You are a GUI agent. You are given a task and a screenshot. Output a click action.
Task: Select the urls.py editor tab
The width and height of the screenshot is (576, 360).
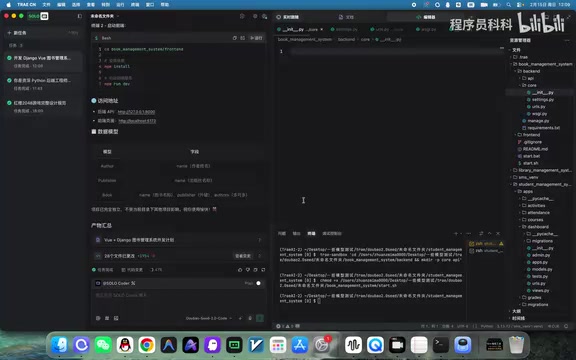click(387, 29)
